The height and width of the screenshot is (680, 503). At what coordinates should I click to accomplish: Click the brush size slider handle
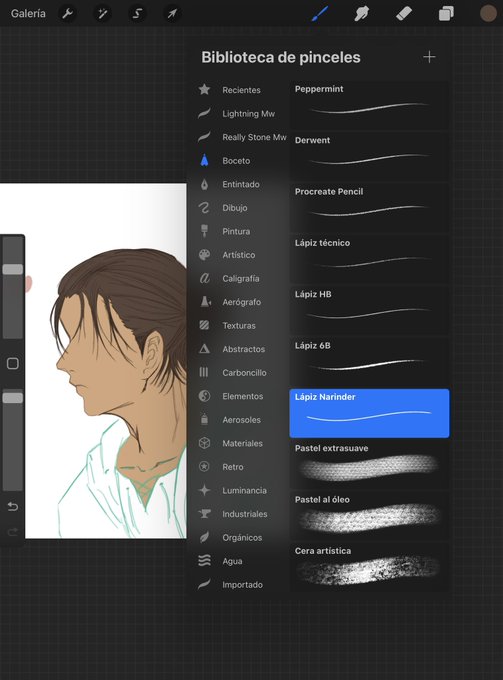13,269
